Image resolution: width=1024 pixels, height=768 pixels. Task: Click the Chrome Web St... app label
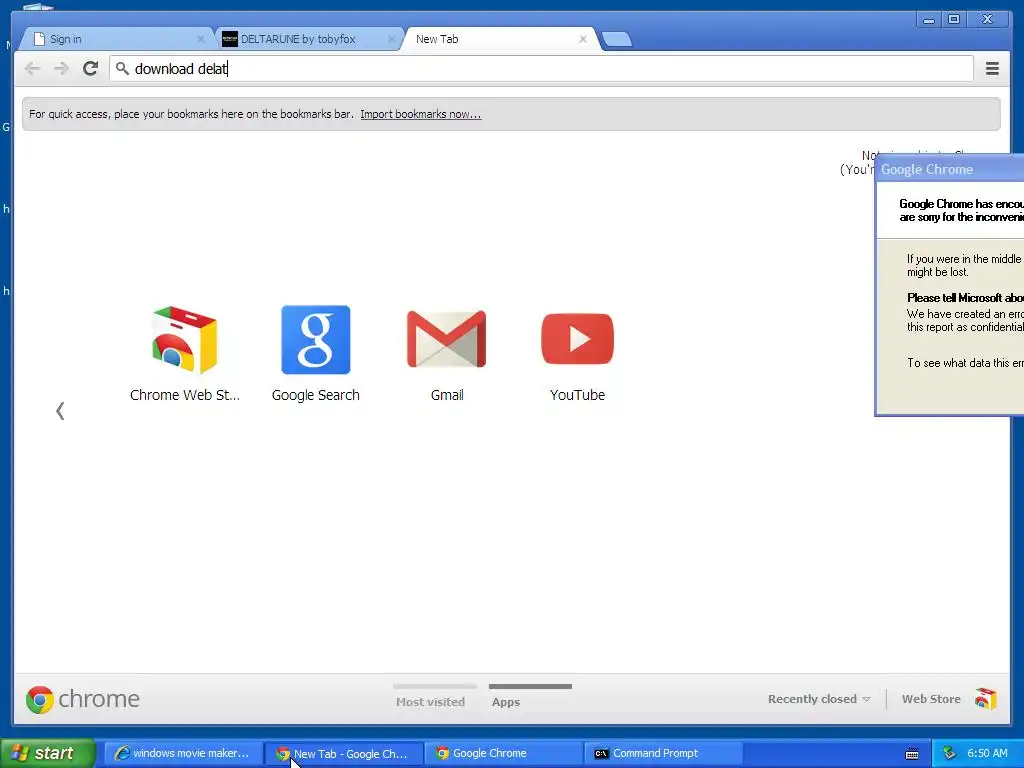coord(185,395)
